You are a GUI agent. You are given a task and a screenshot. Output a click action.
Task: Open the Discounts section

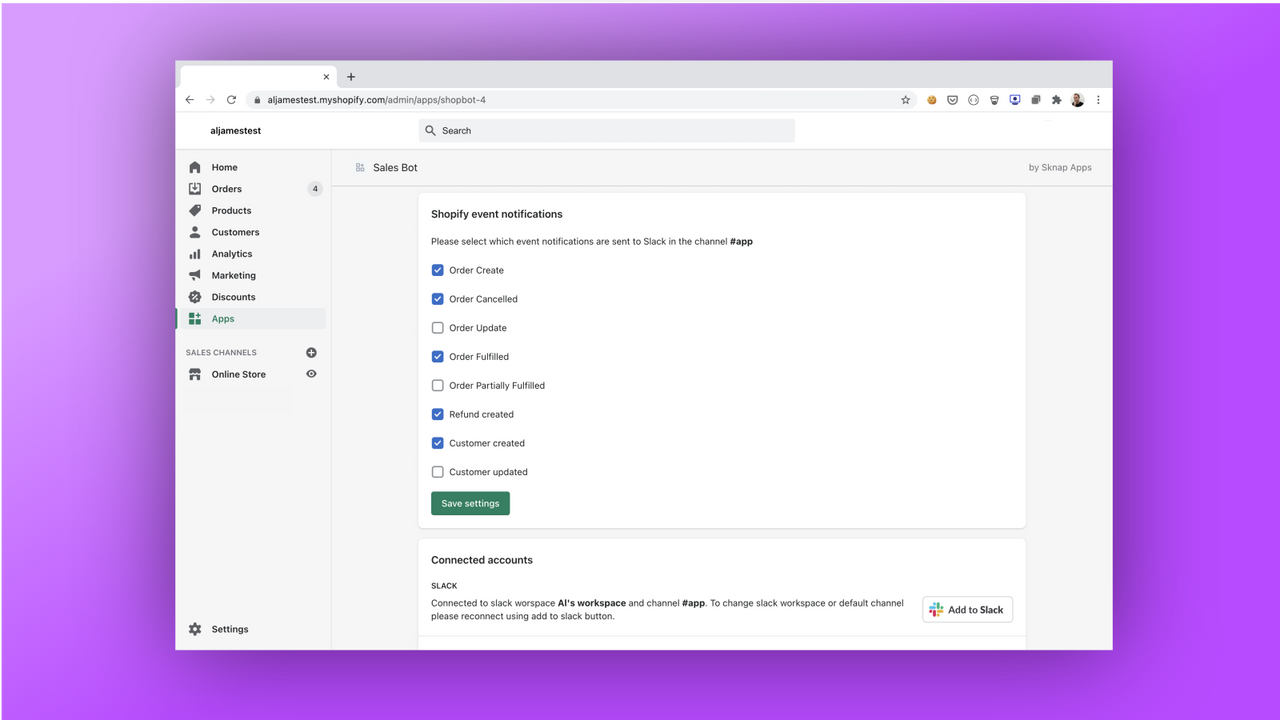[x=195, y=296]
